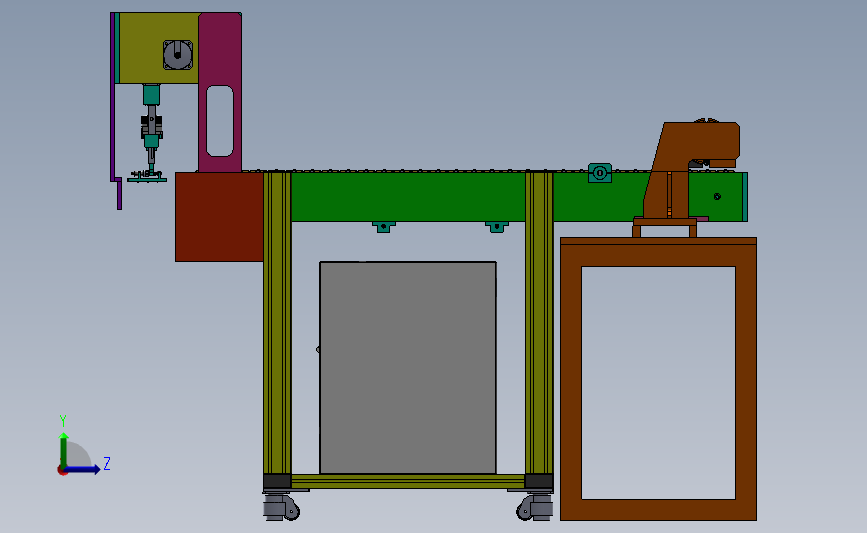Select the press machine's small support stand

[x=665, y=227]
